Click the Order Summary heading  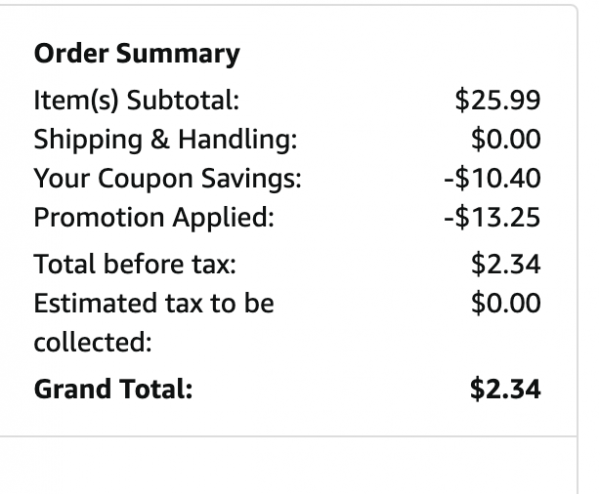point(137,54)
